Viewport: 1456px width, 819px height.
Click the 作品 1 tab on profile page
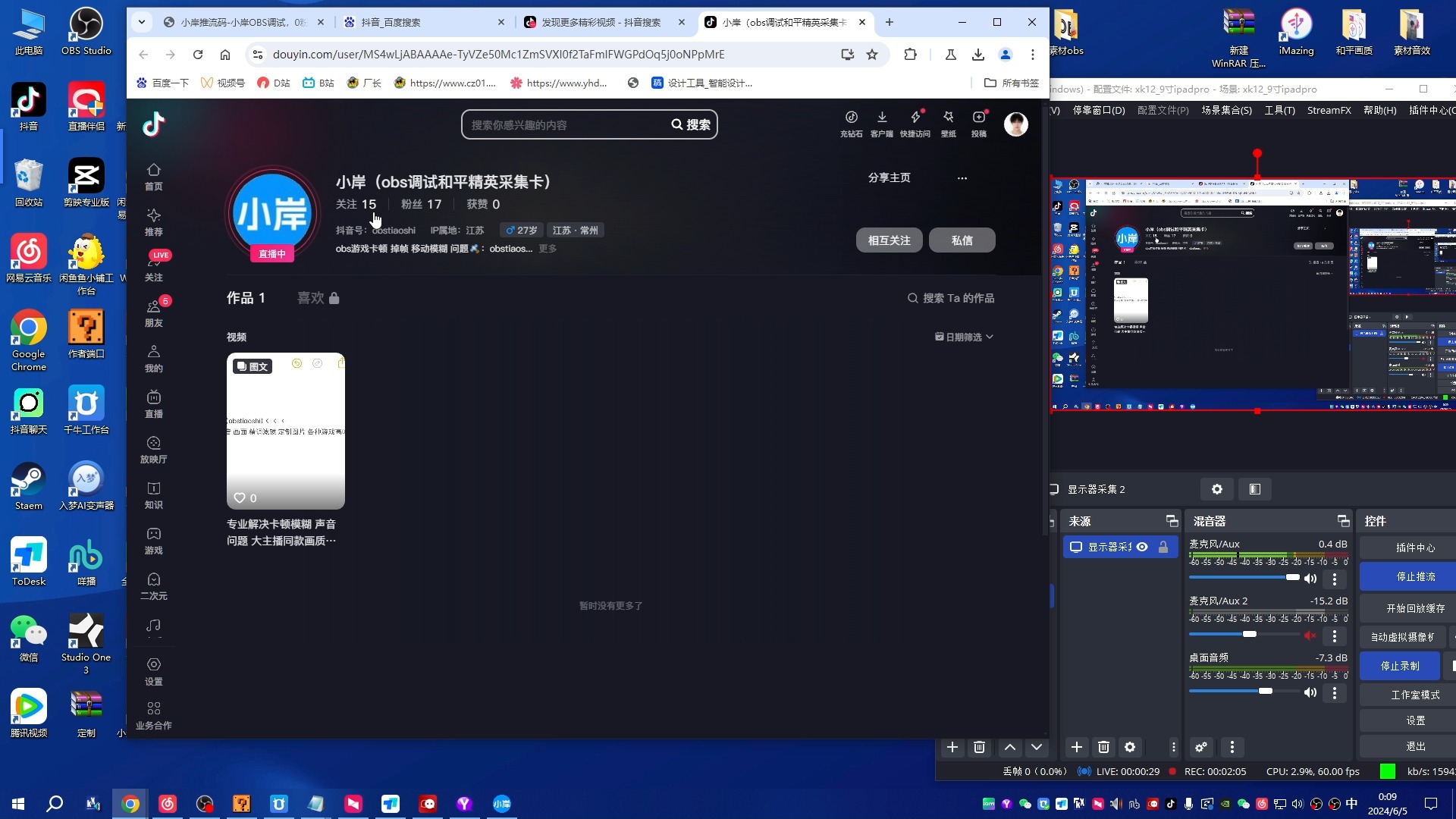[246, 298]
